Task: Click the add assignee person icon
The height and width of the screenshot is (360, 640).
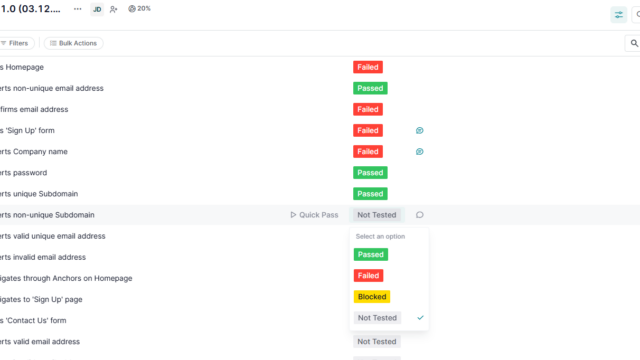Action: click(x=113, y=9)
